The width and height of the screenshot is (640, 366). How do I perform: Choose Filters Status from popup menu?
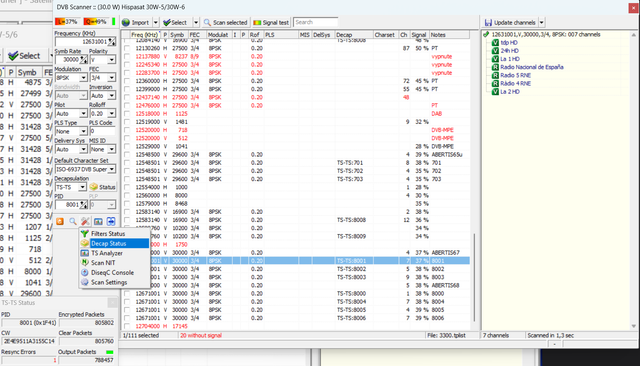click(115, 233)
